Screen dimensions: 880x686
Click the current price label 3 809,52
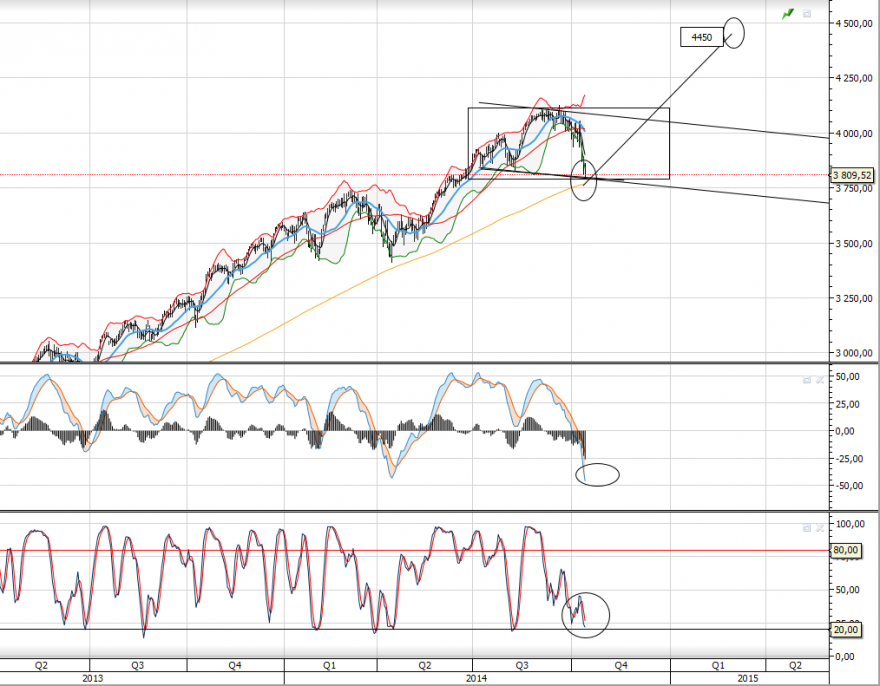point(852,176)
